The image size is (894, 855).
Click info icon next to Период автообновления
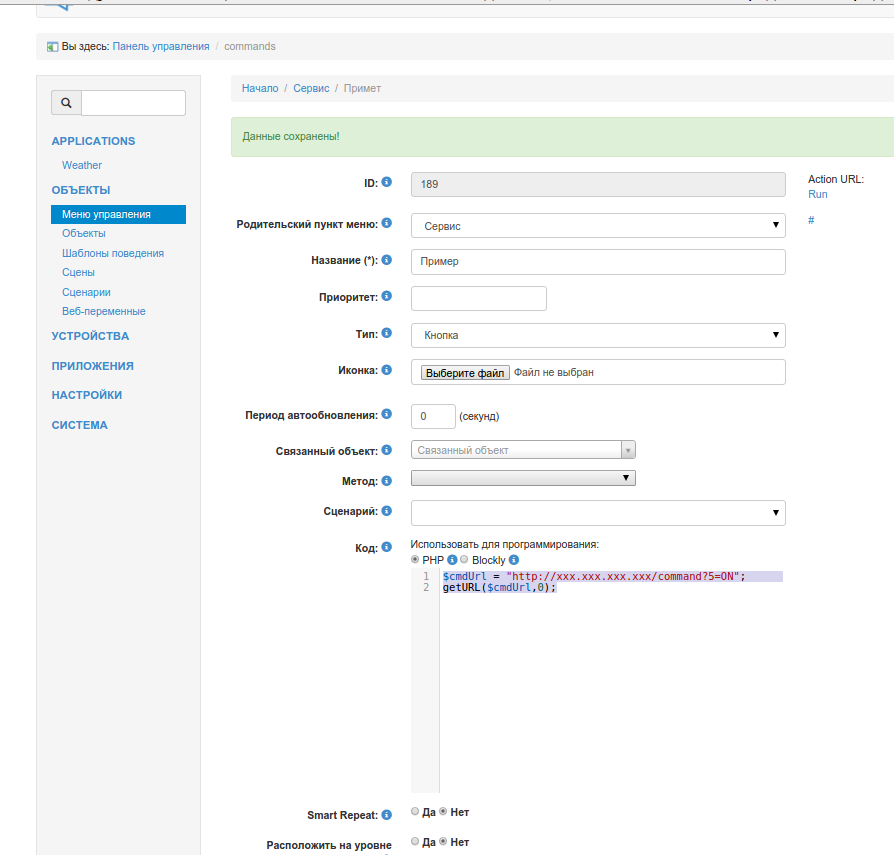click(387, 414)
